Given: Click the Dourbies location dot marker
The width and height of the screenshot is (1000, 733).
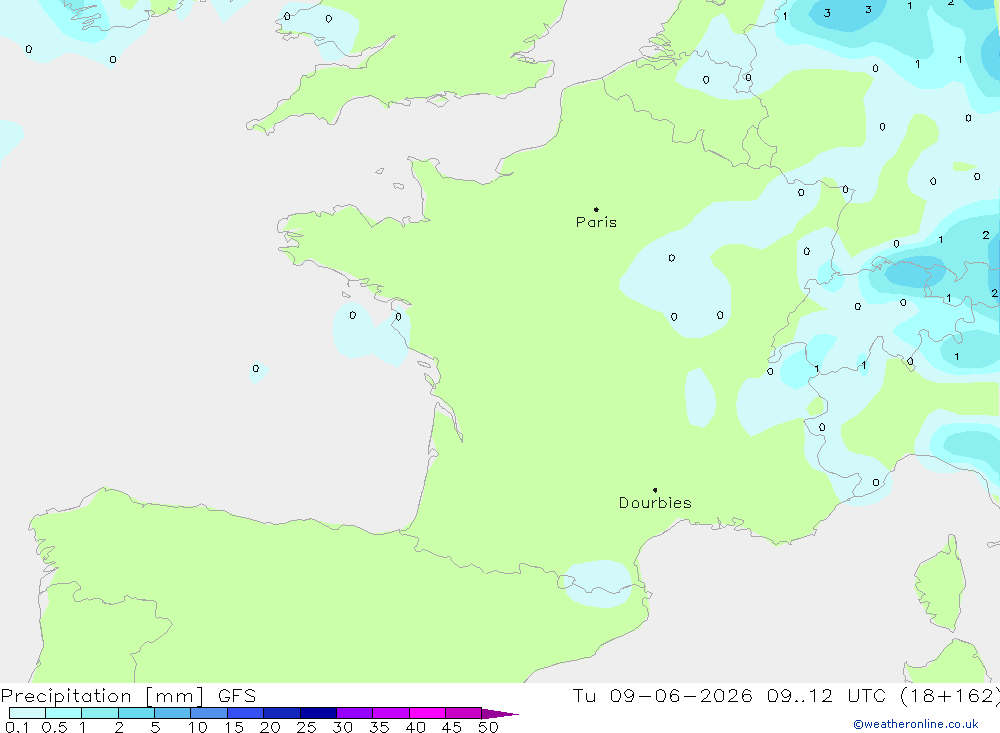Looking at the screenshot, I should coord(655,490).
